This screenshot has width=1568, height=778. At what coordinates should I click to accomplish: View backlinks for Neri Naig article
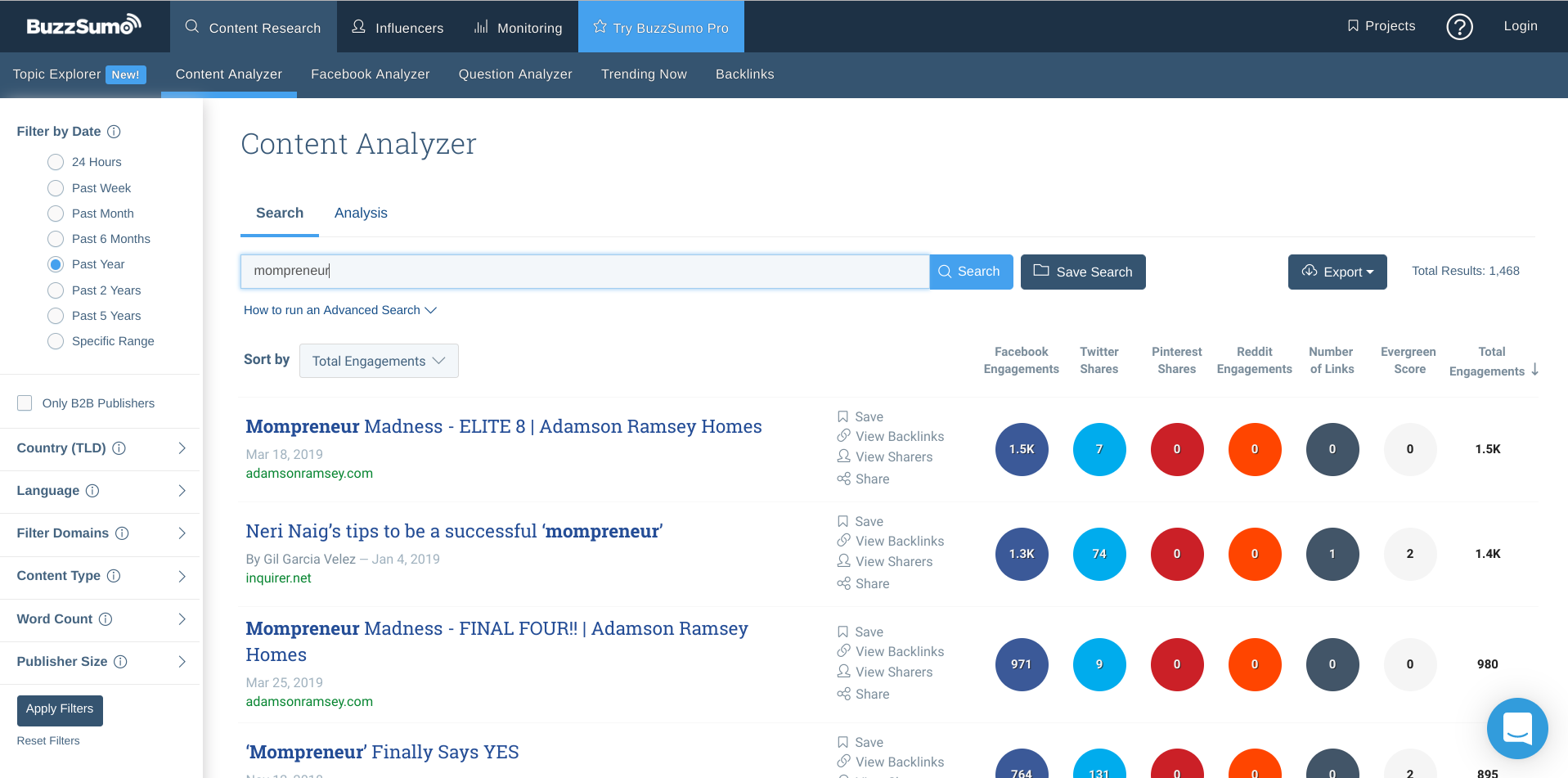point(891,541)
